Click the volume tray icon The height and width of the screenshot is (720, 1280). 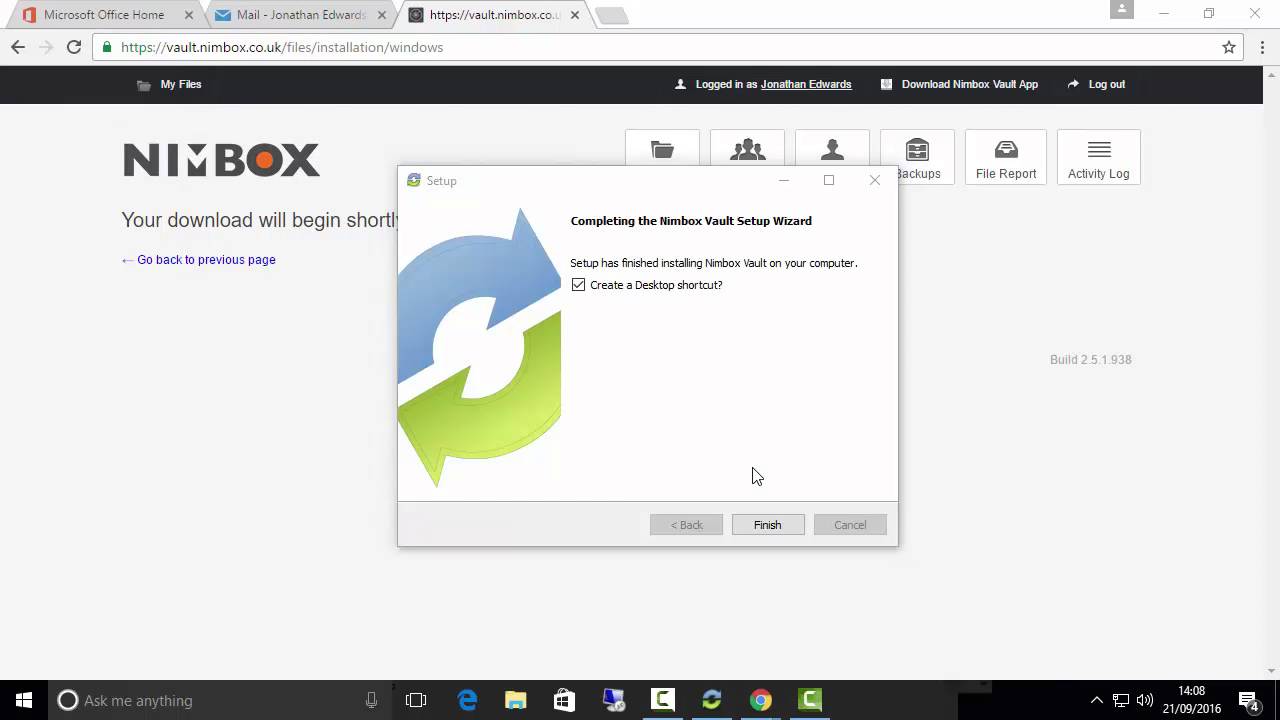(1145, 700)
